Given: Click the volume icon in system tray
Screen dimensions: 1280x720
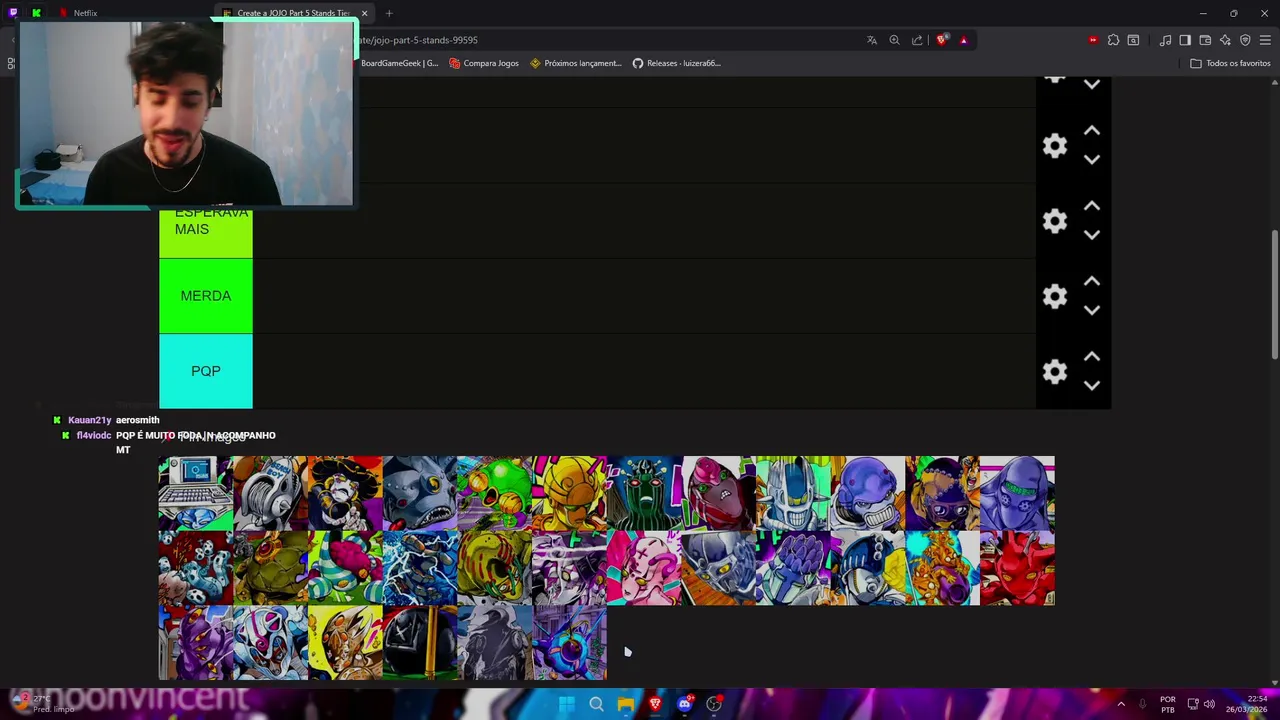Looking at the screenshot, I should coord(1209,704).
